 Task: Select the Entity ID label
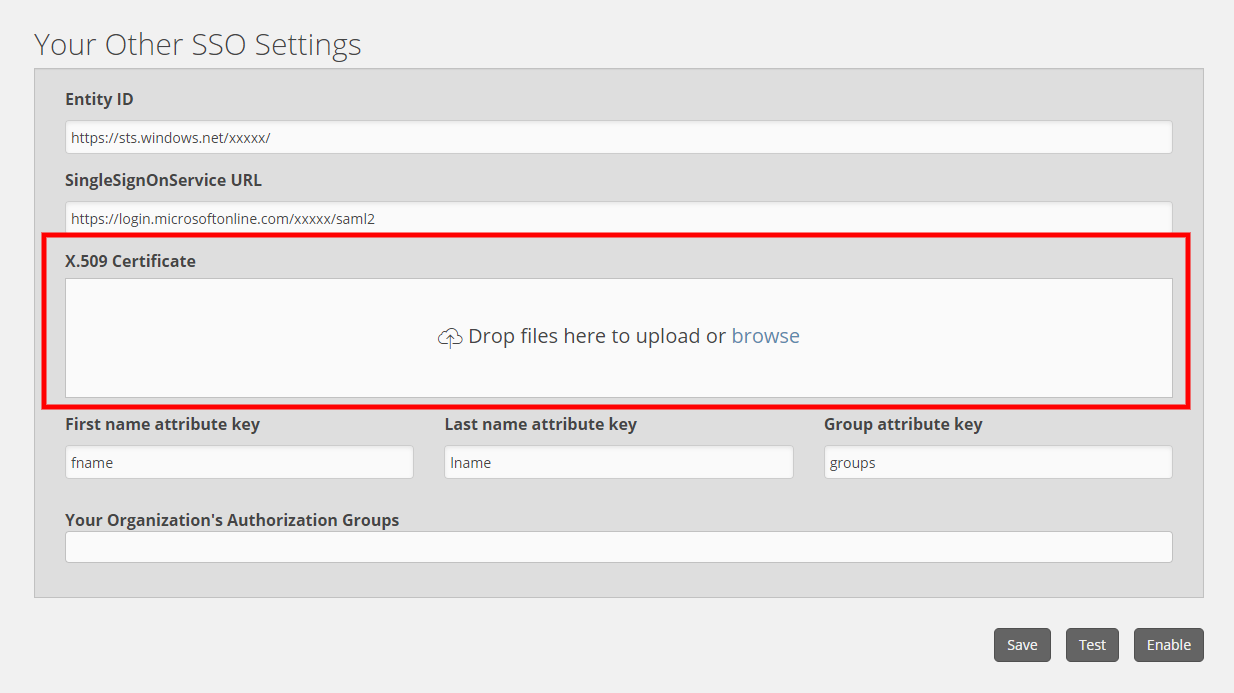coord(99,99)
